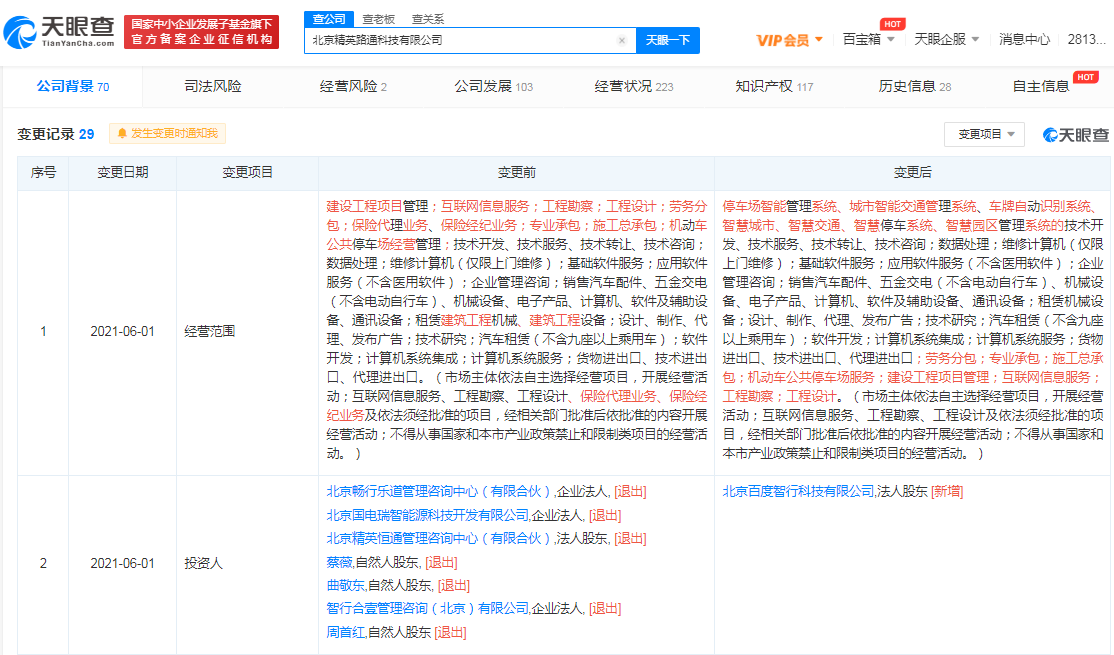Image resolution: width=1114 pixels, height=655 pixels.
Task: Open the 天眼企服 dropdown menu
Action: 946,40
